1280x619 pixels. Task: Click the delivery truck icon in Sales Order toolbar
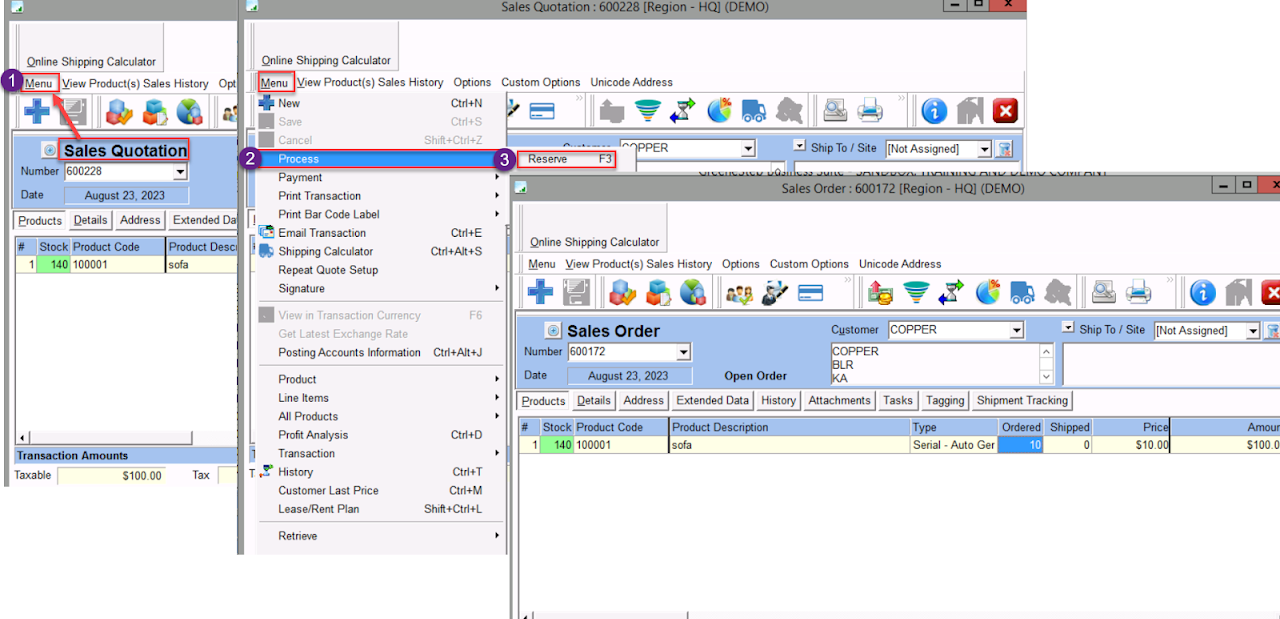[x=1022, y=292]
